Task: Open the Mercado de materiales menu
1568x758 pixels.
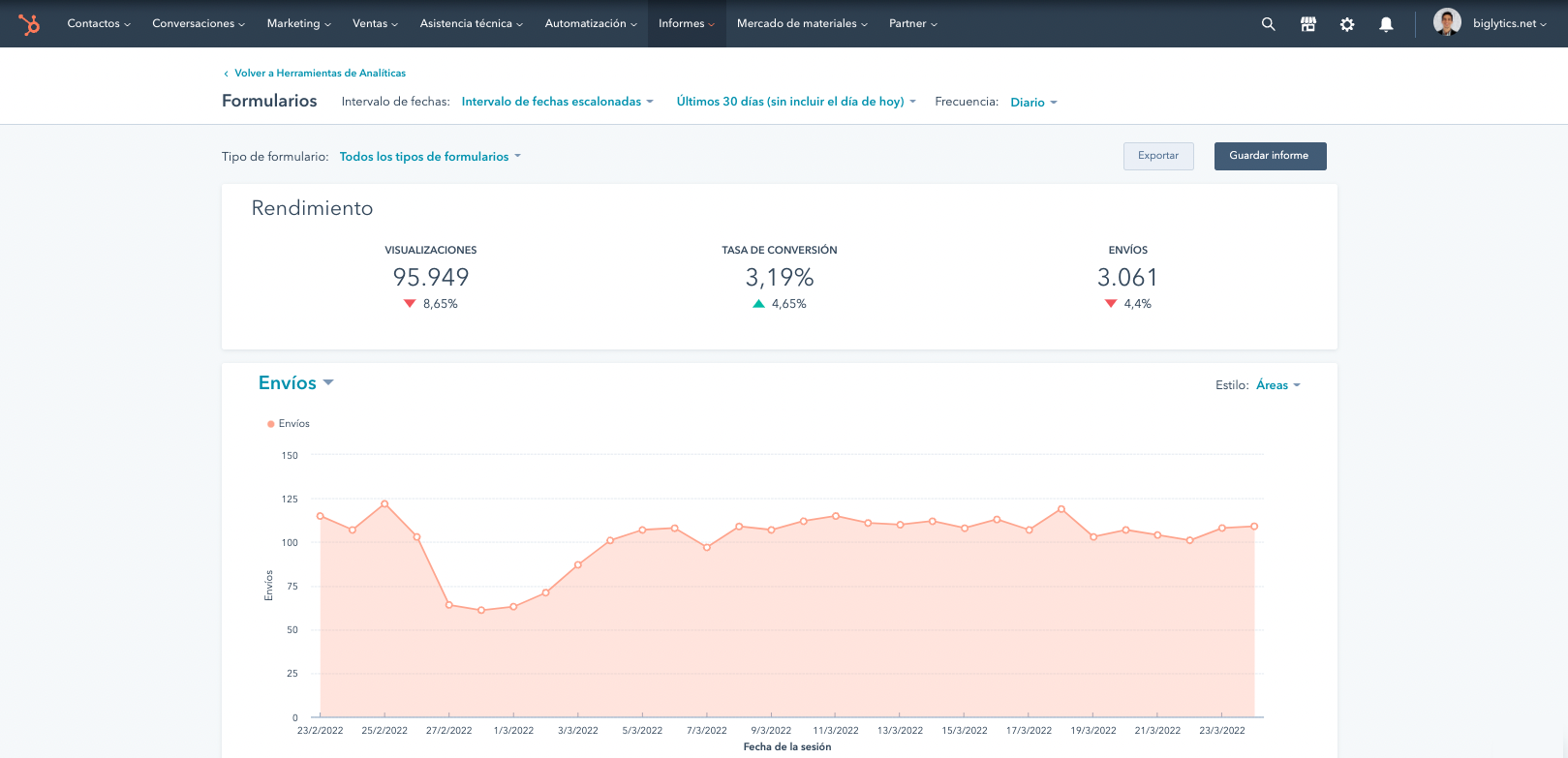Action: (x=802, y=23)
